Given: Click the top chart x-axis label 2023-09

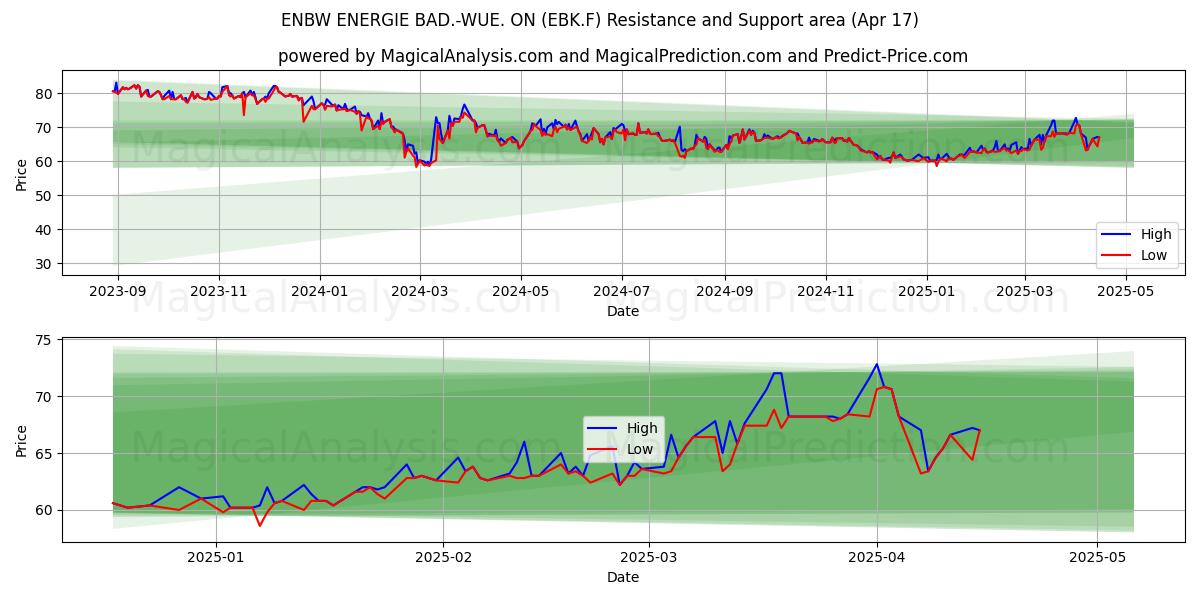Looking at the screenshot, I should coord(118,291).
